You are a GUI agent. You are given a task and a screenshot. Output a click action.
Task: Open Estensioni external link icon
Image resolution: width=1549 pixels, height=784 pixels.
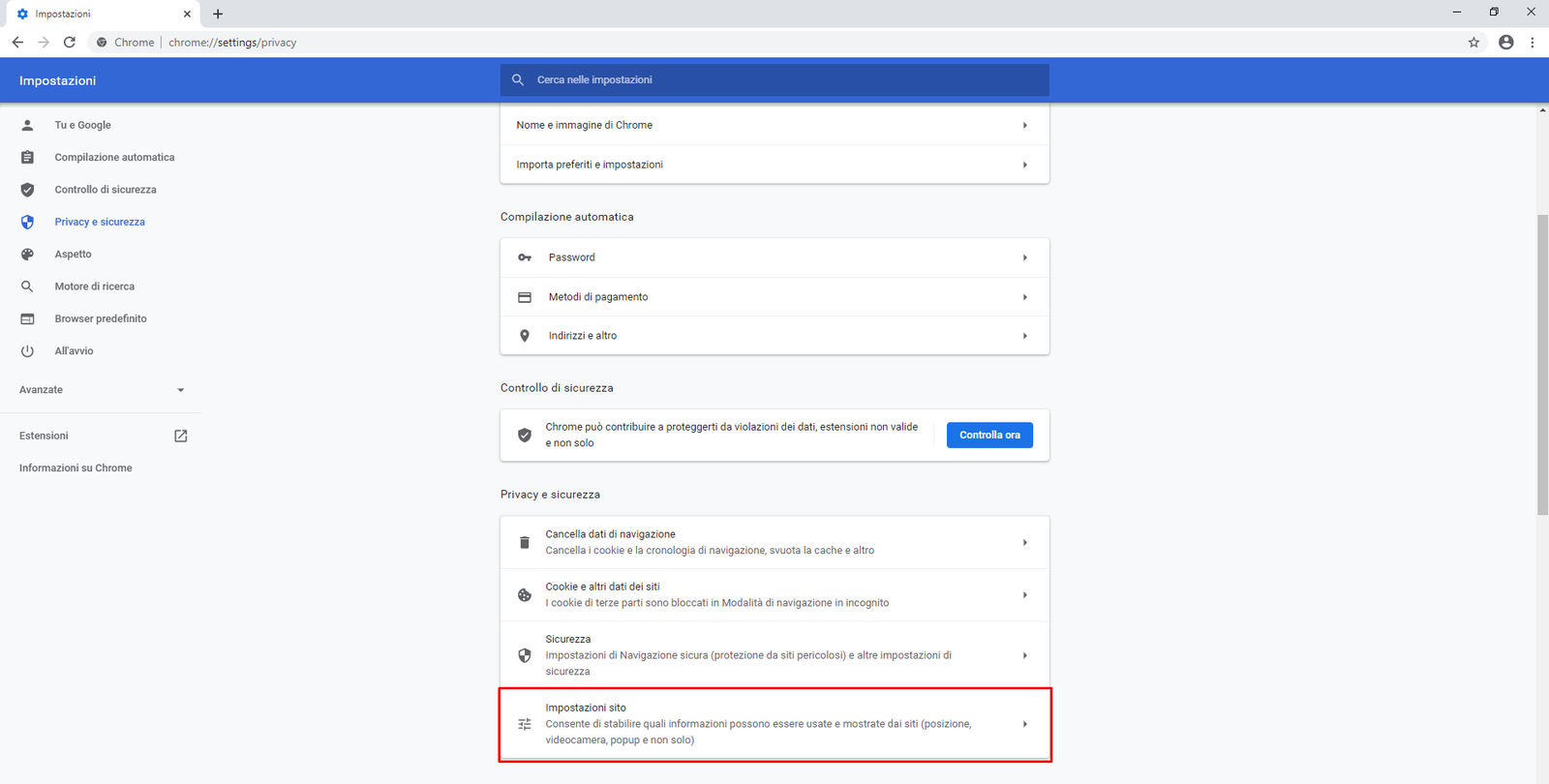click(x=180, y=436)
